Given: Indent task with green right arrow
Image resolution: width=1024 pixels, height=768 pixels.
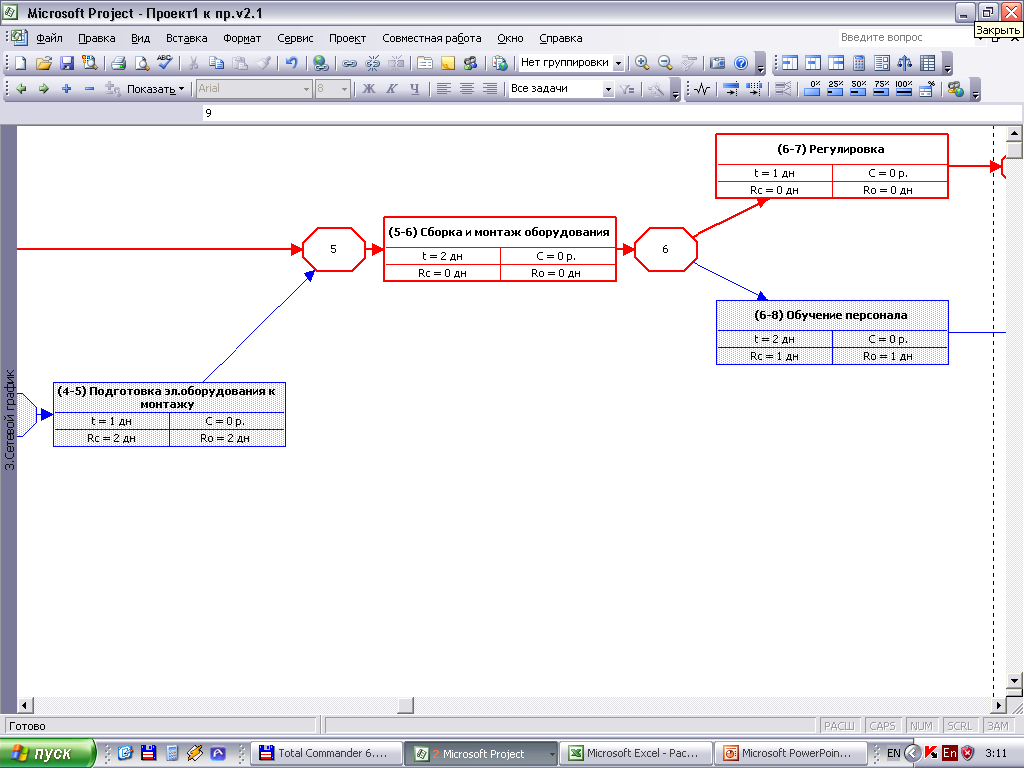Looking at the screenshot, I should (x=44, y=89).
